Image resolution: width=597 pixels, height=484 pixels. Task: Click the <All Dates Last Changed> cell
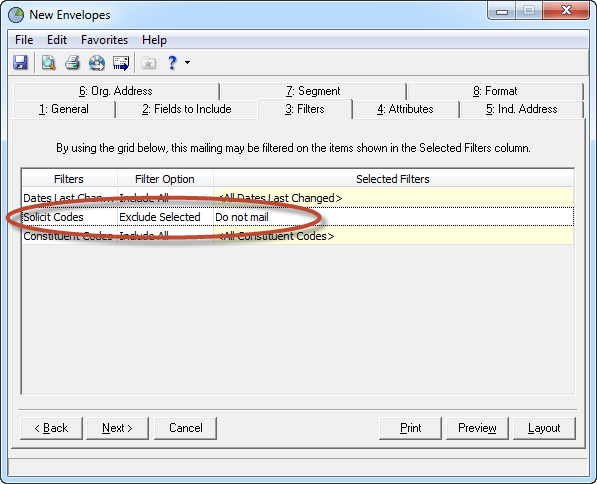click(393, 198)
